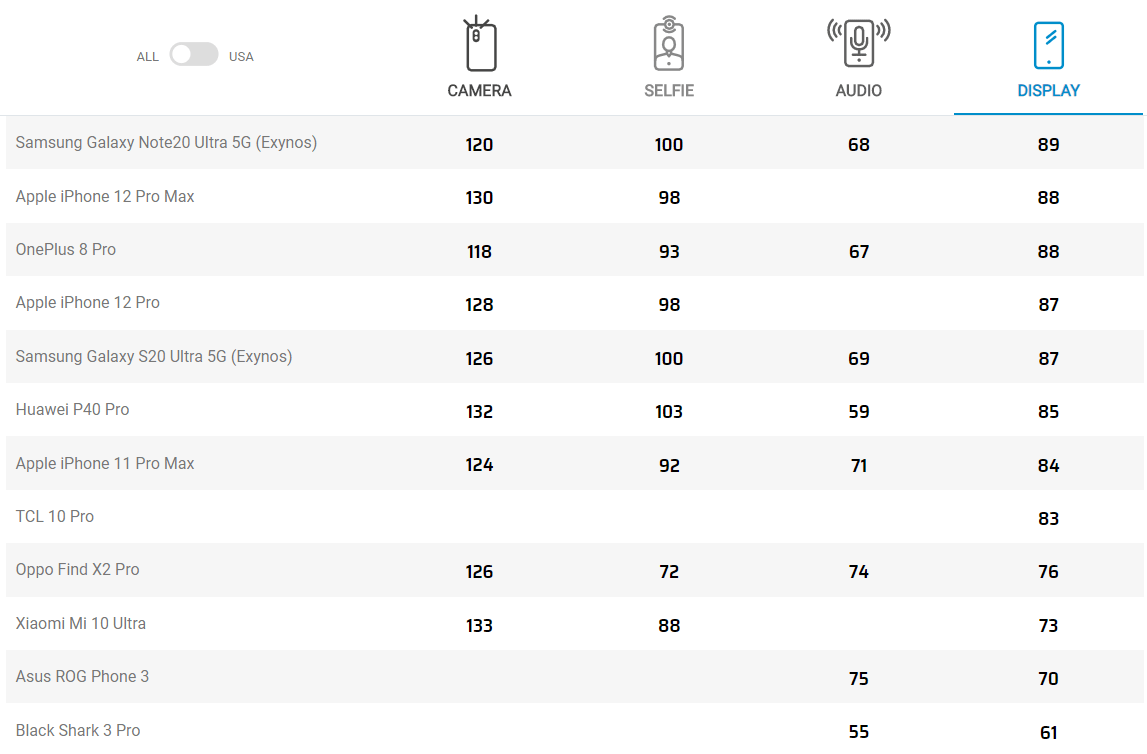Switch to the AUDIO tab label
Image resolution: width=1147 pixels, height=754 pixels.
pos(858,91)
